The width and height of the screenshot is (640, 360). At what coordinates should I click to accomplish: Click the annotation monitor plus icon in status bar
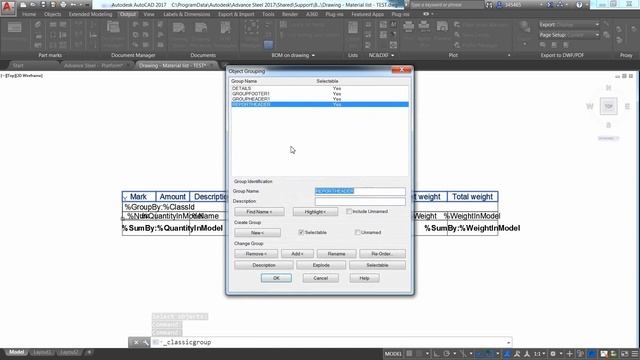(x=570, y=353)
